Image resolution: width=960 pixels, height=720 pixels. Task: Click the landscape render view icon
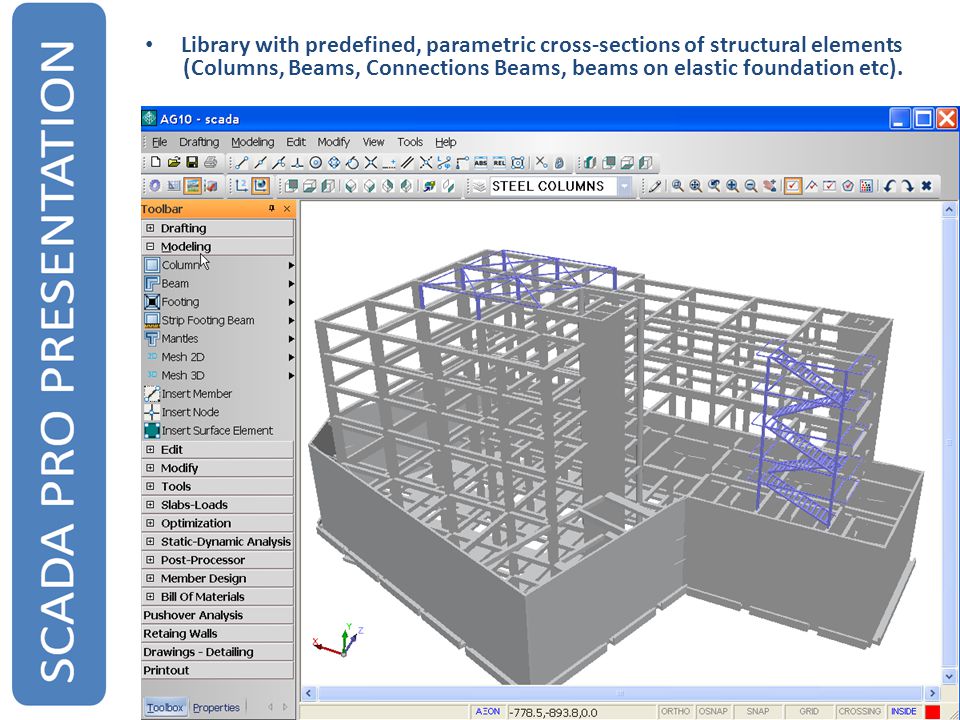click(192, 186)
